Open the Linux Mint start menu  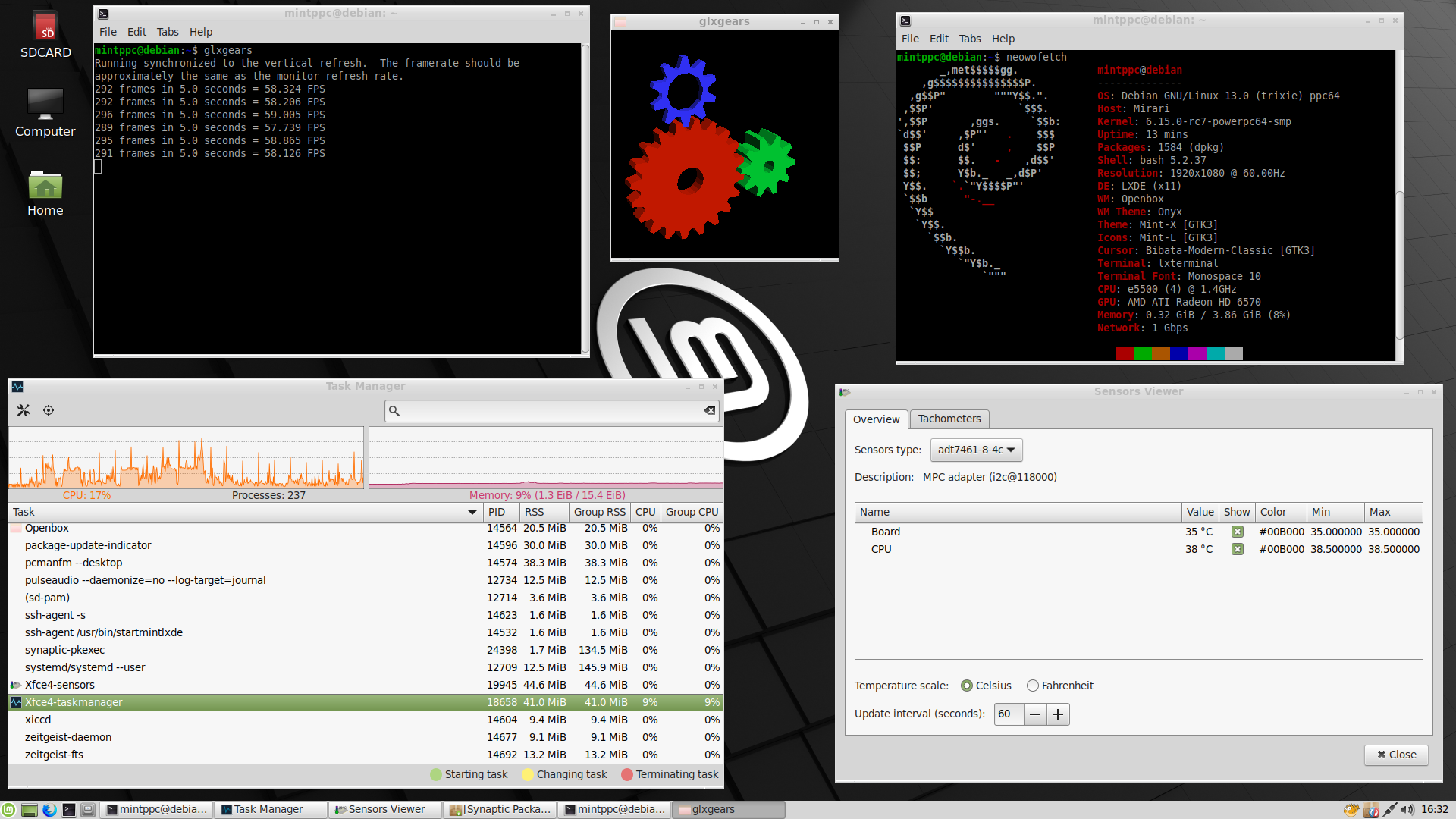point(8,810)
